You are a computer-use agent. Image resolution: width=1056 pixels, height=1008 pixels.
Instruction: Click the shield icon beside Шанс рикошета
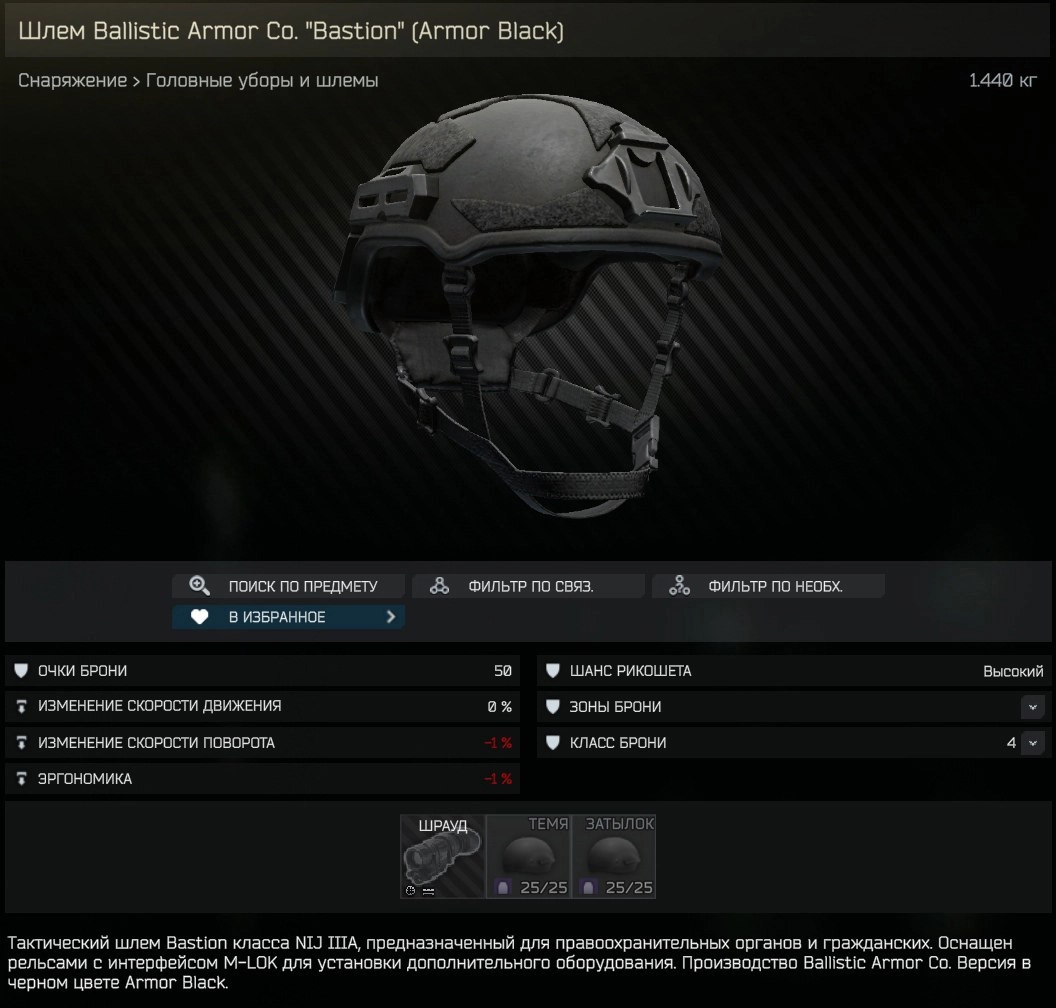[553, 671]
